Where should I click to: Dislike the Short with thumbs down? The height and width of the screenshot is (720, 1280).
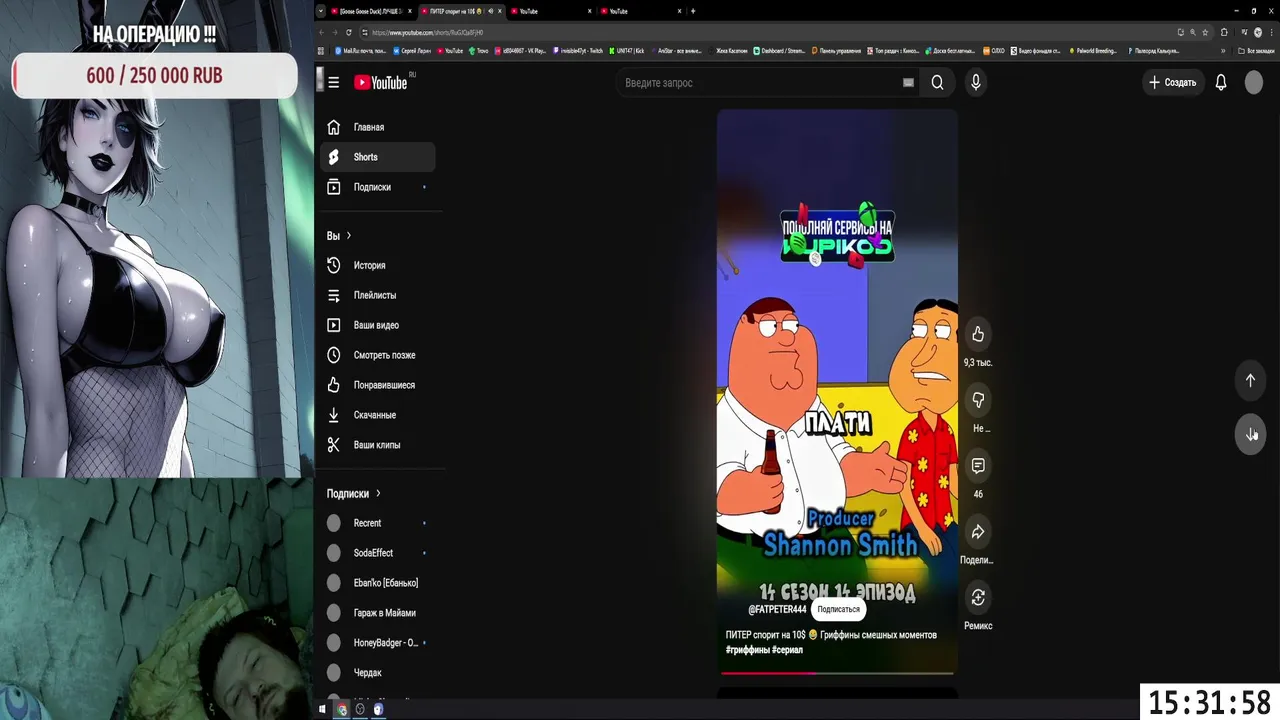[x=978, y=400]
